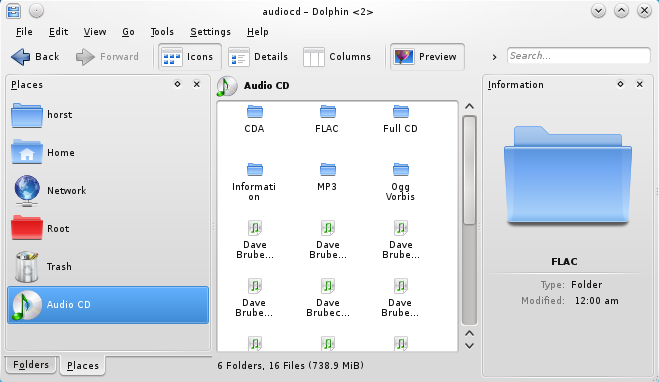The width and height of the screenshot is (659, 382).
Task: Select right Dave Brube... track in fourth row
Action: point(401,298)
